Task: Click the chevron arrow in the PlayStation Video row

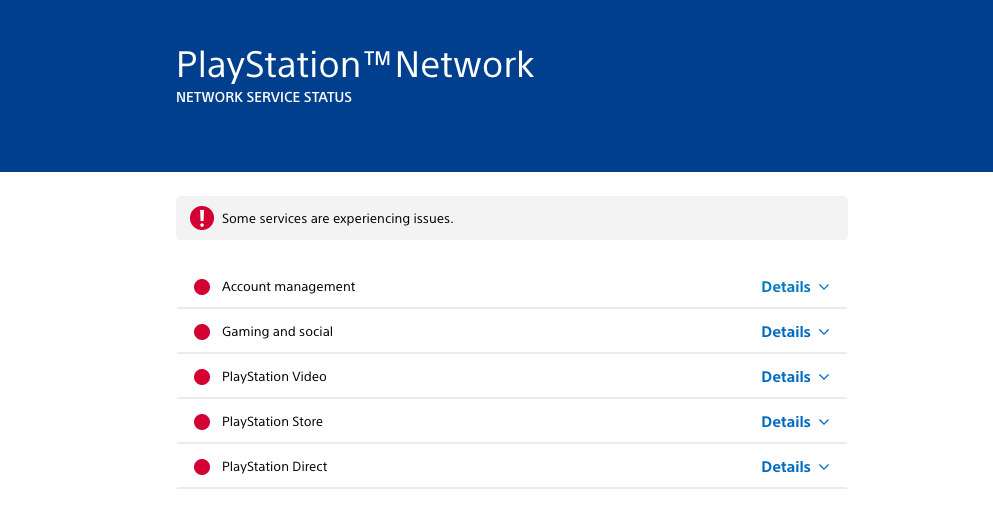Action: (x=824, y=377)
